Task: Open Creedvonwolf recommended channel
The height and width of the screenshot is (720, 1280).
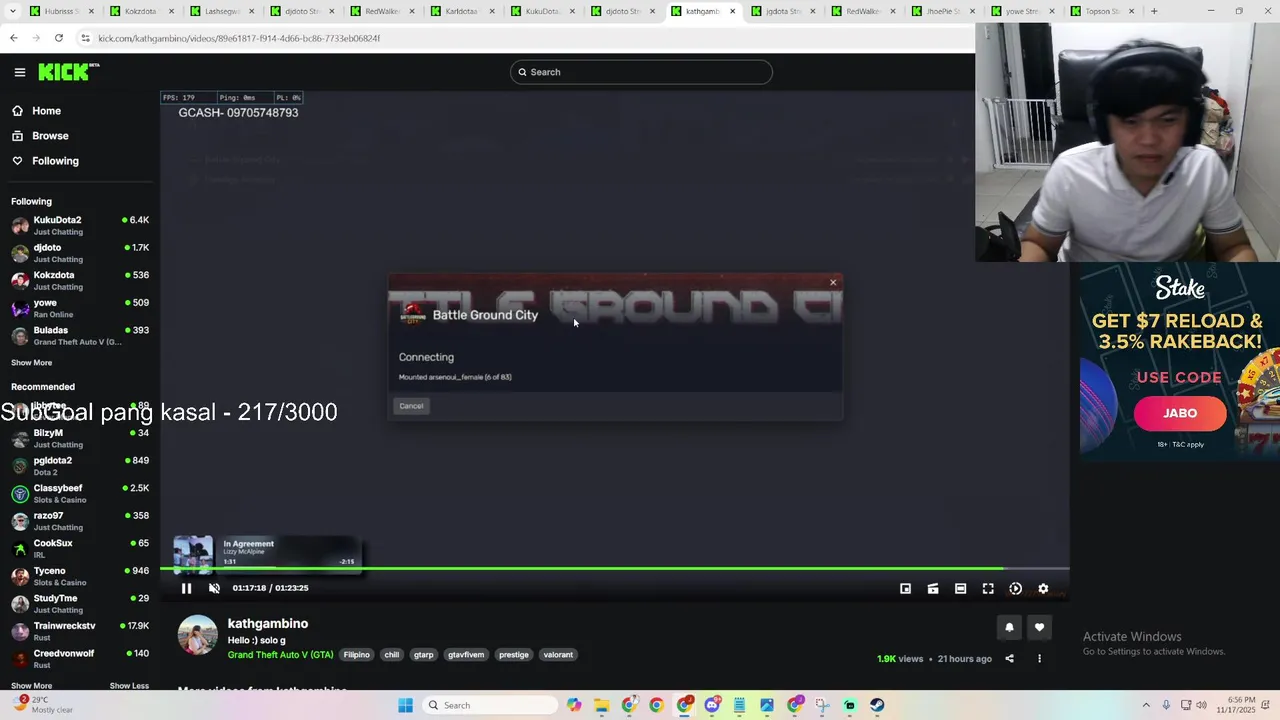Action: coord(80,658)
